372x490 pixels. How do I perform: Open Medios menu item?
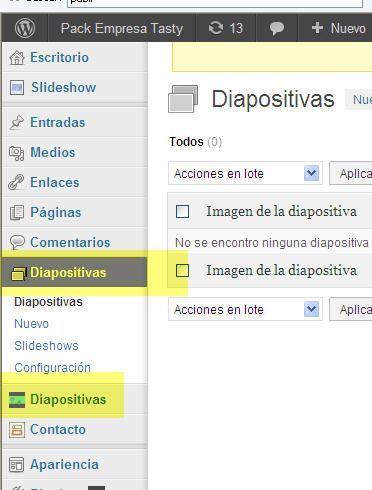[x=53, y=152]
